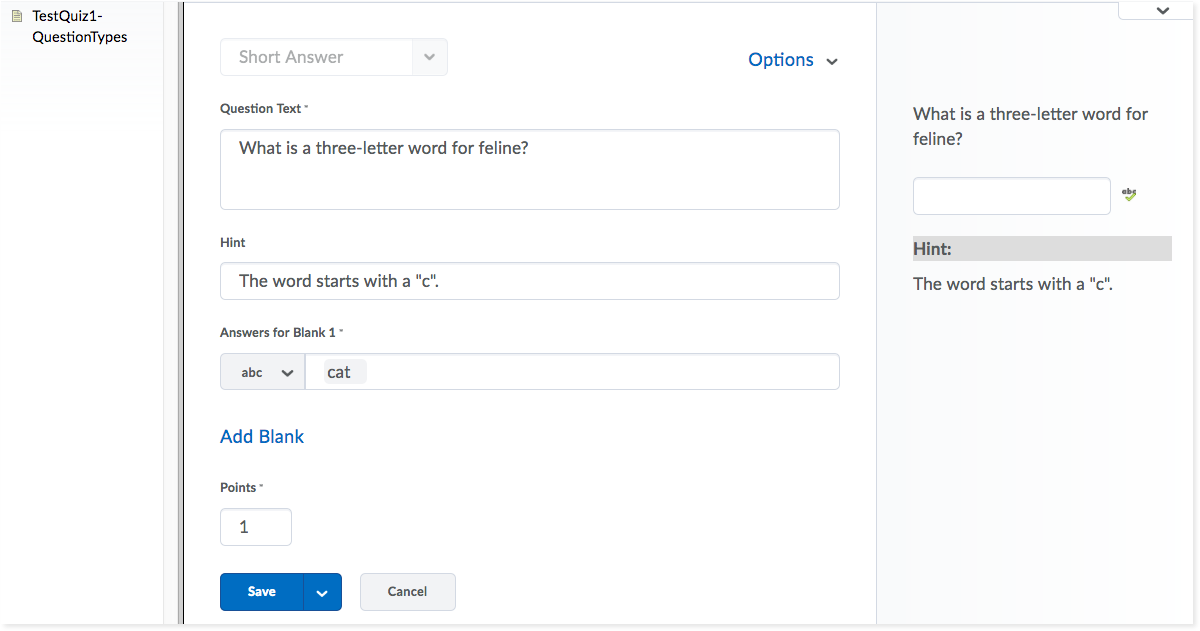Image resolution: width=1200 pixels, height=631 pixels.
Task: Open the abc answer type dropdown
Action: coord(263,372)
